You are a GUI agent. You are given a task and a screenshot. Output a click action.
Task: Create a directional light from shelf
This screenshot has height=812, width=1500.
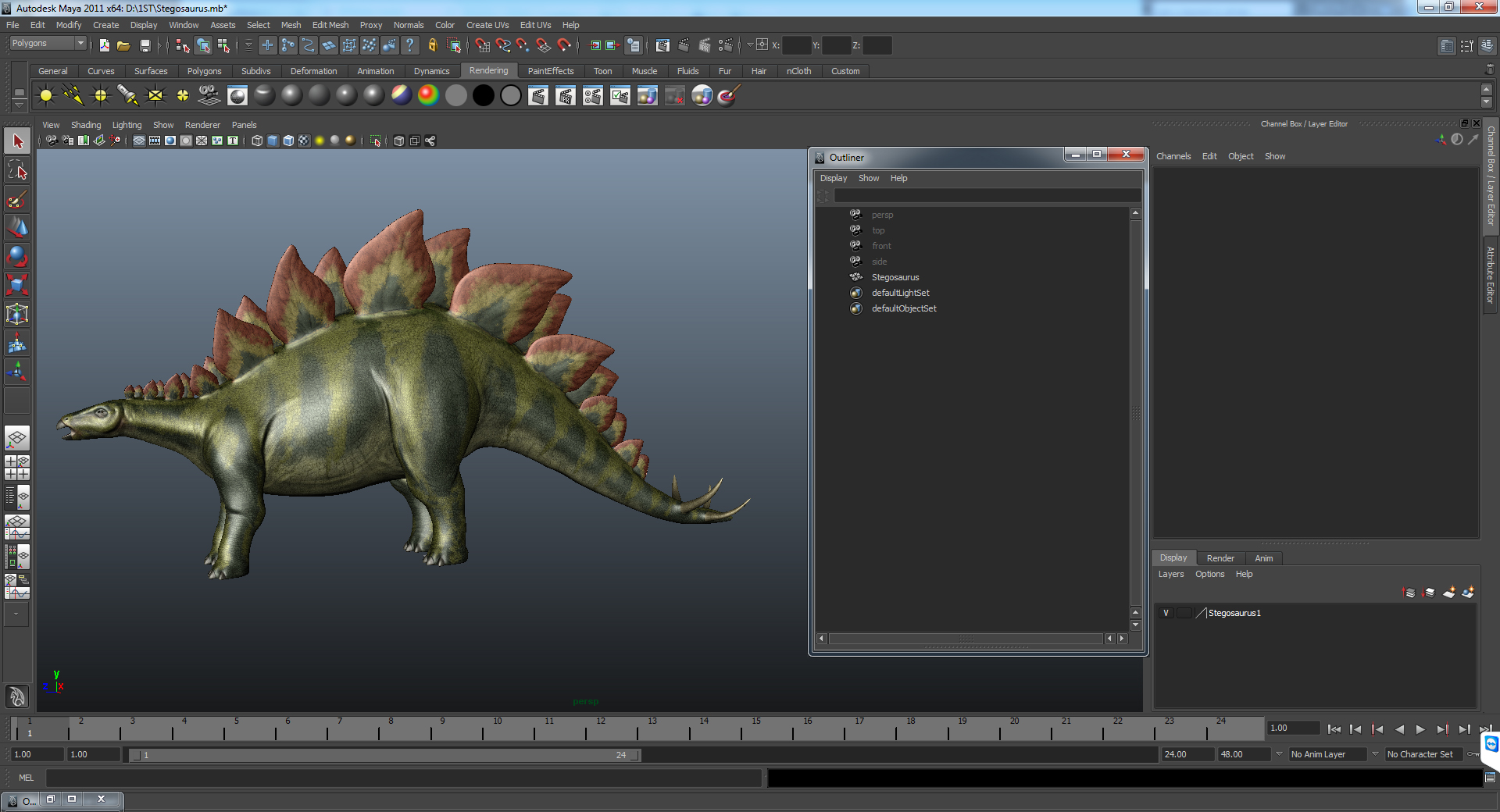click(73, 96)
